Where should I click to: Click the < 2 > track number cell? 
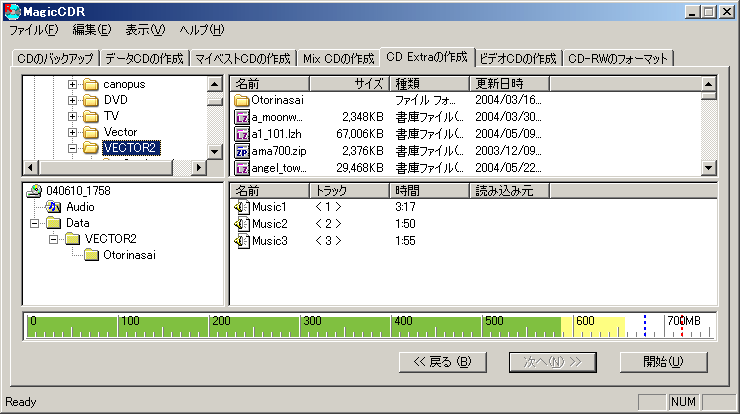328,224
